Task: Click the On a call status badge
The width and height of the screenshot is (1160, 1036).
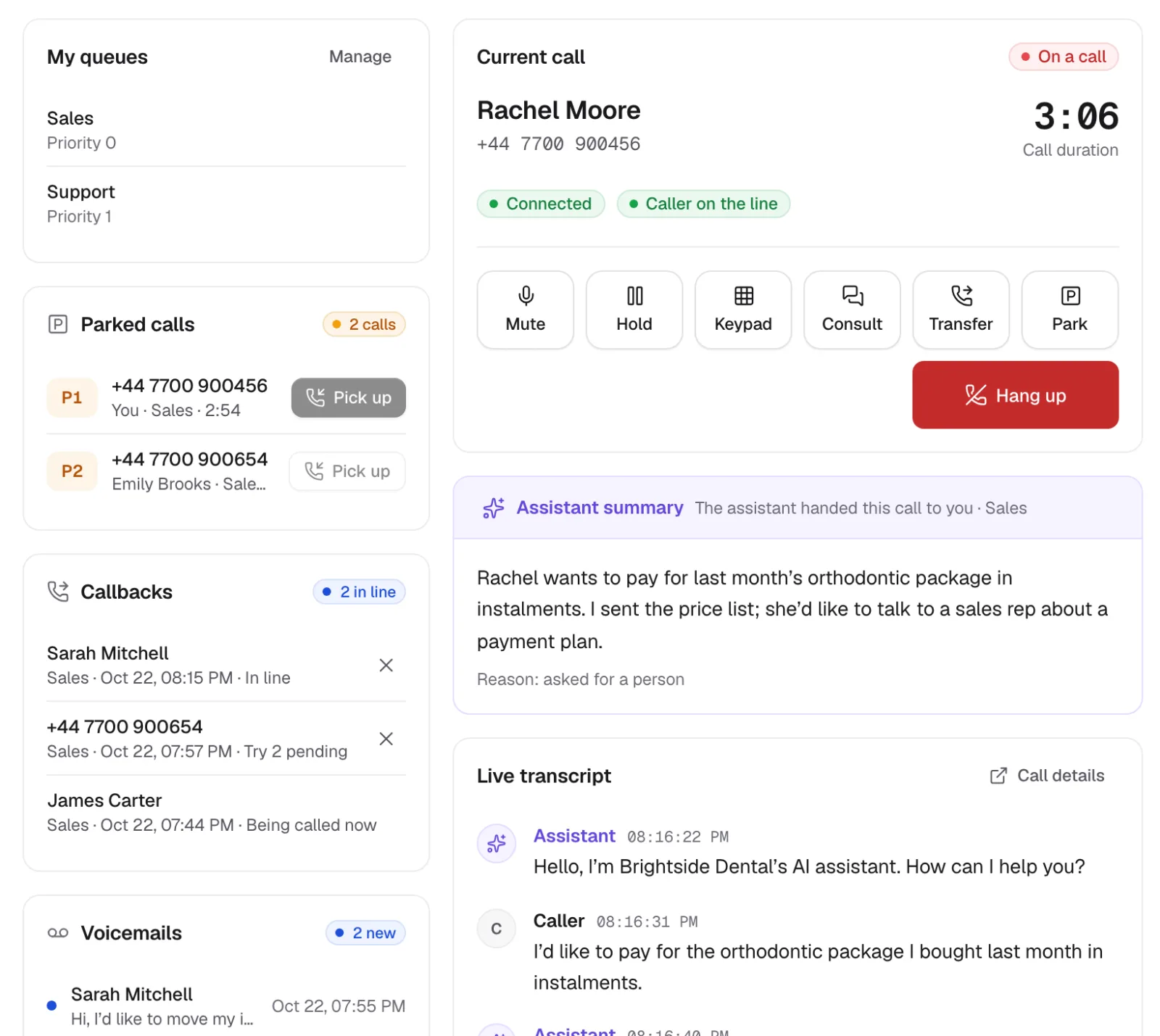Action: pyautogui.click(x=1063, y=57)
